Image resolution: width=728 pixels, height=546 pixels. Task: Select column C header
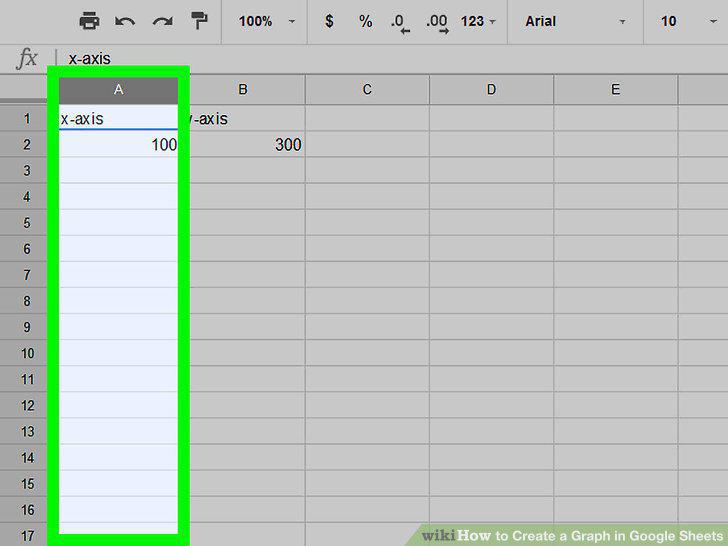tap(367, 90)
